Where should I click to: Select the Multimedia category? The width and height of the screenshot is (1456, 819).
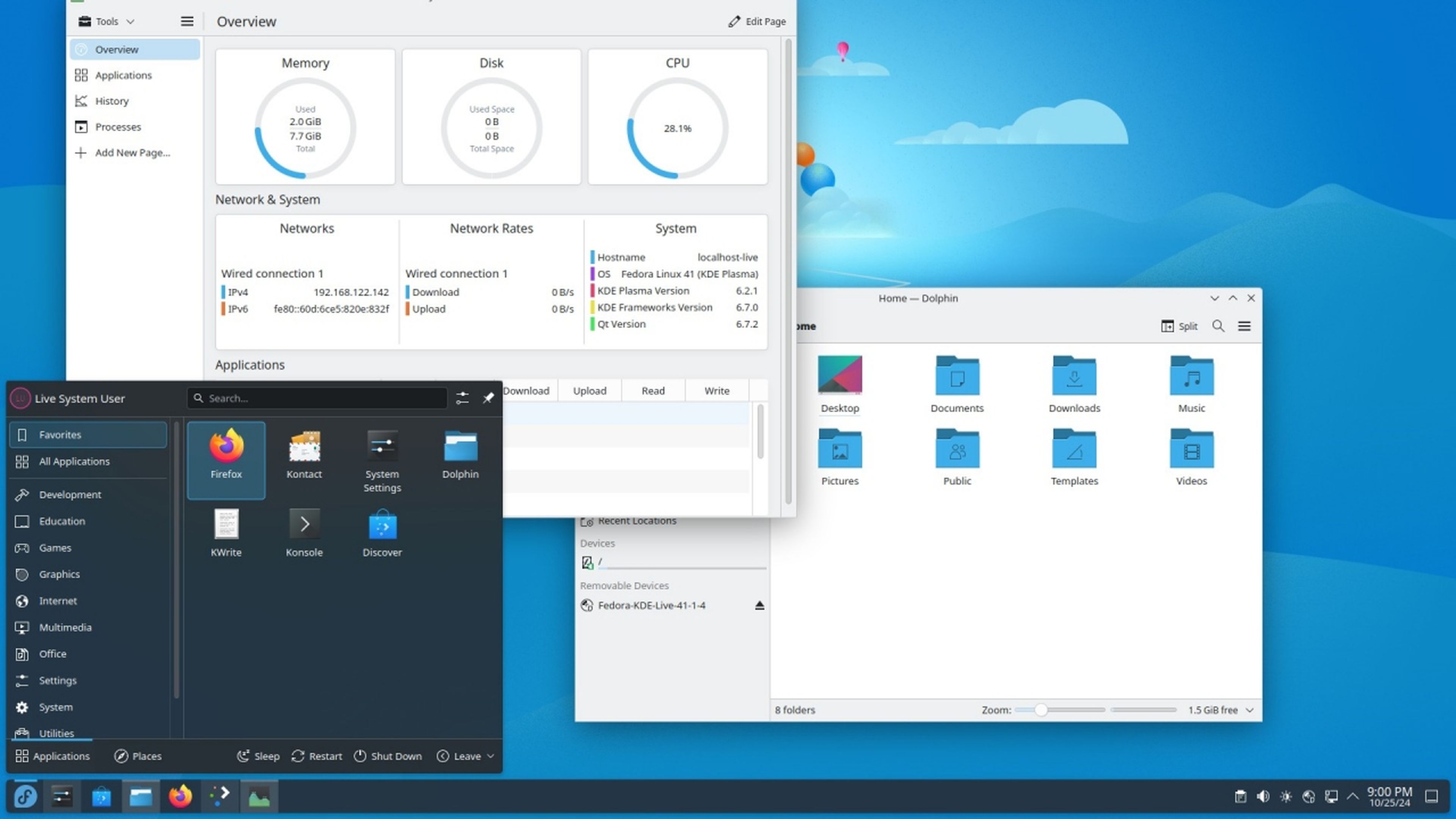click(88, 628)
